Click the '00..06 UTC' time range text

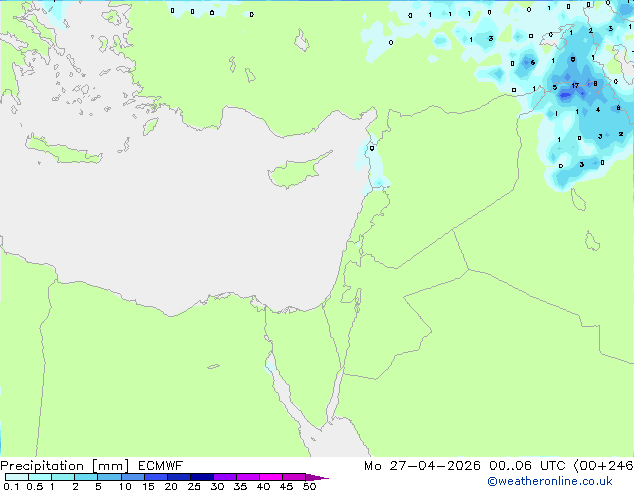527,466
